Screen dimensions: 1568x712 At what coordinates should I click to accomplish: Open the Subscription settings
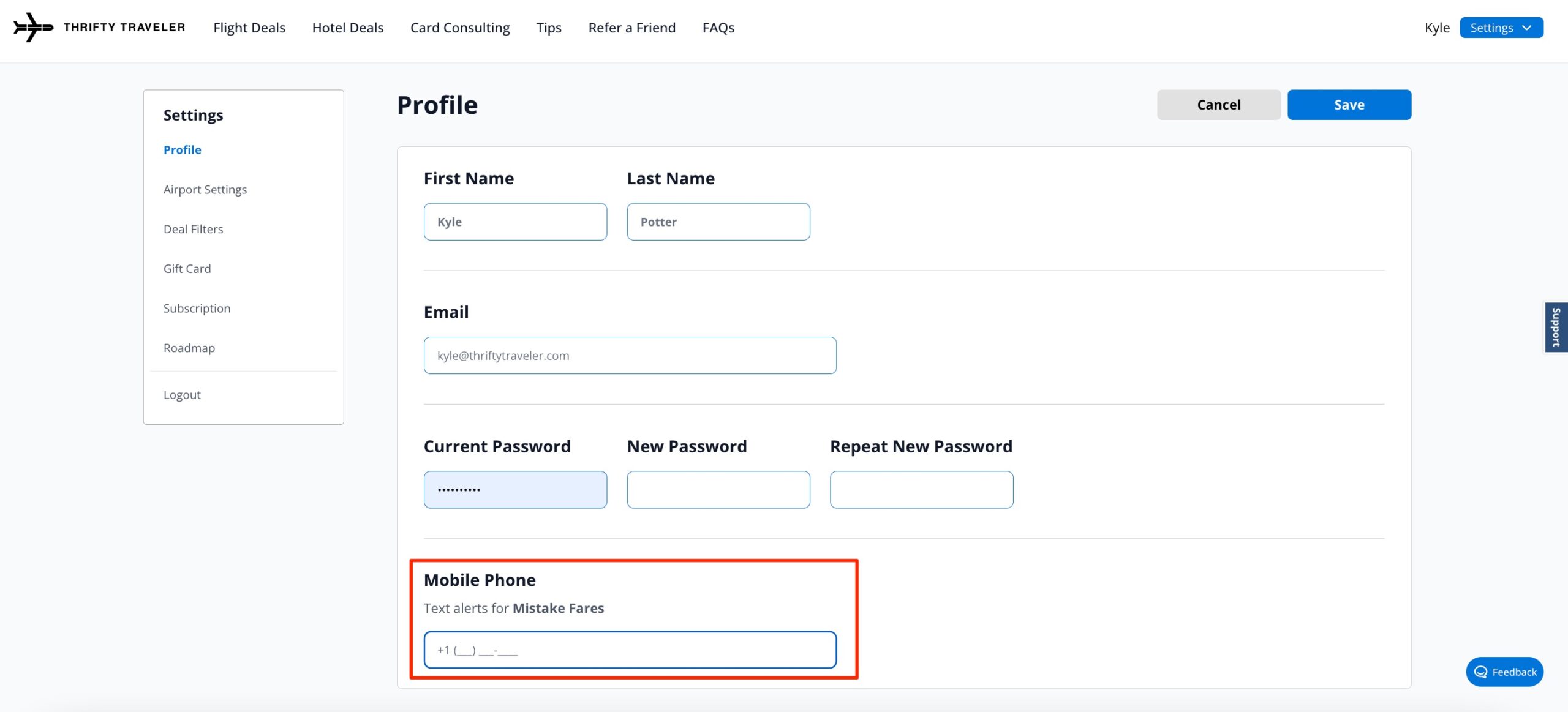tap(197, 308)
